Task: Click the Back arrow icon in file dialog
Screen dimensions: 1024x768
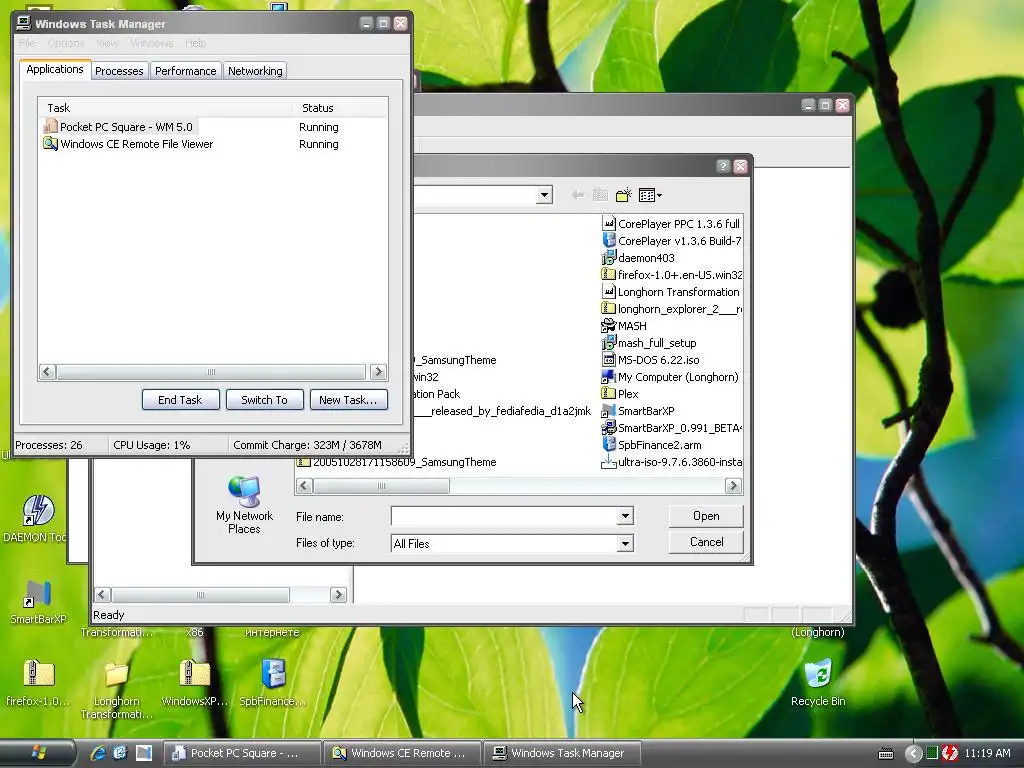Action: click(577, 195)
